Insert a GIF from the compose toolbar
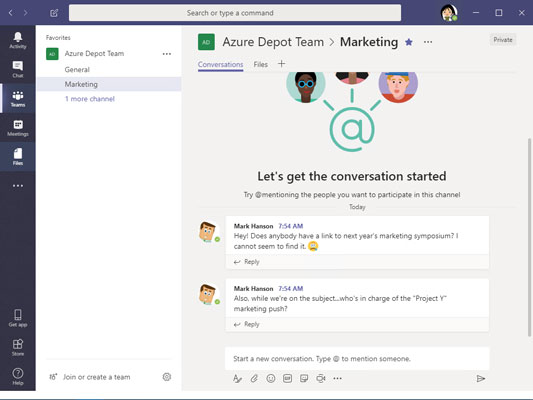Screen dimensions: 533x400 (287, 378)
